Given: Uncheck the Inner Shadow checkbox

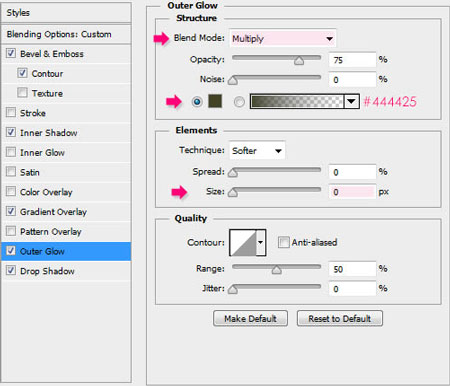Looking at the screenshot, I should (11, 132).
